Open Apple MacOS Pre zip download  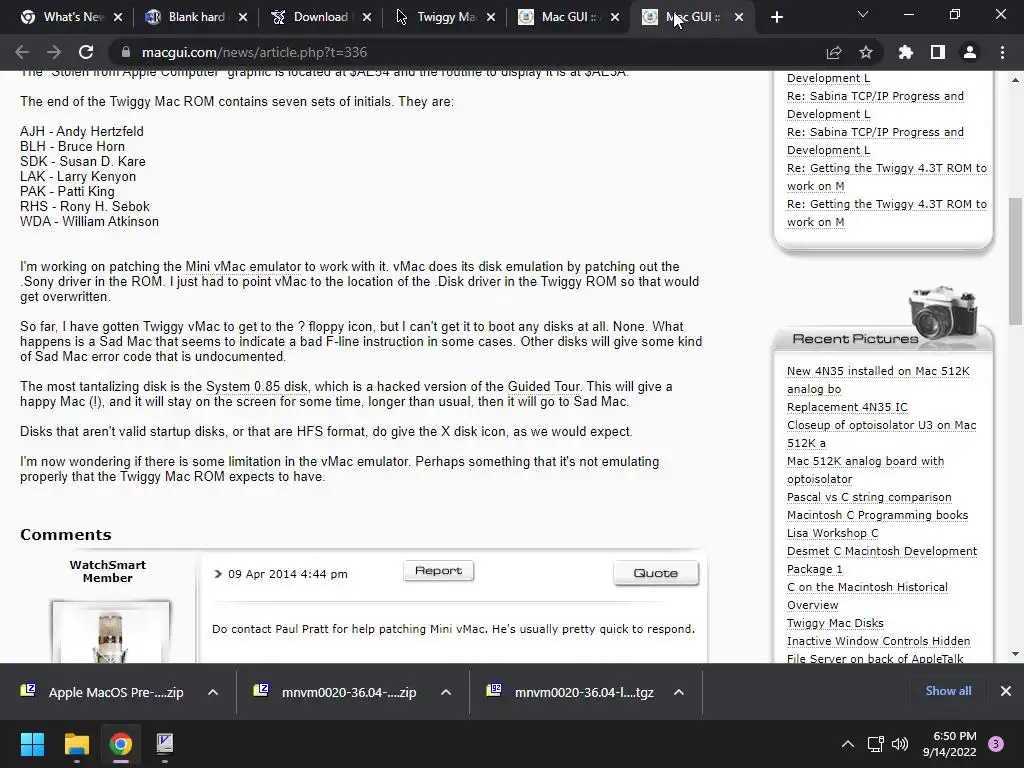[x=104, y=692]
